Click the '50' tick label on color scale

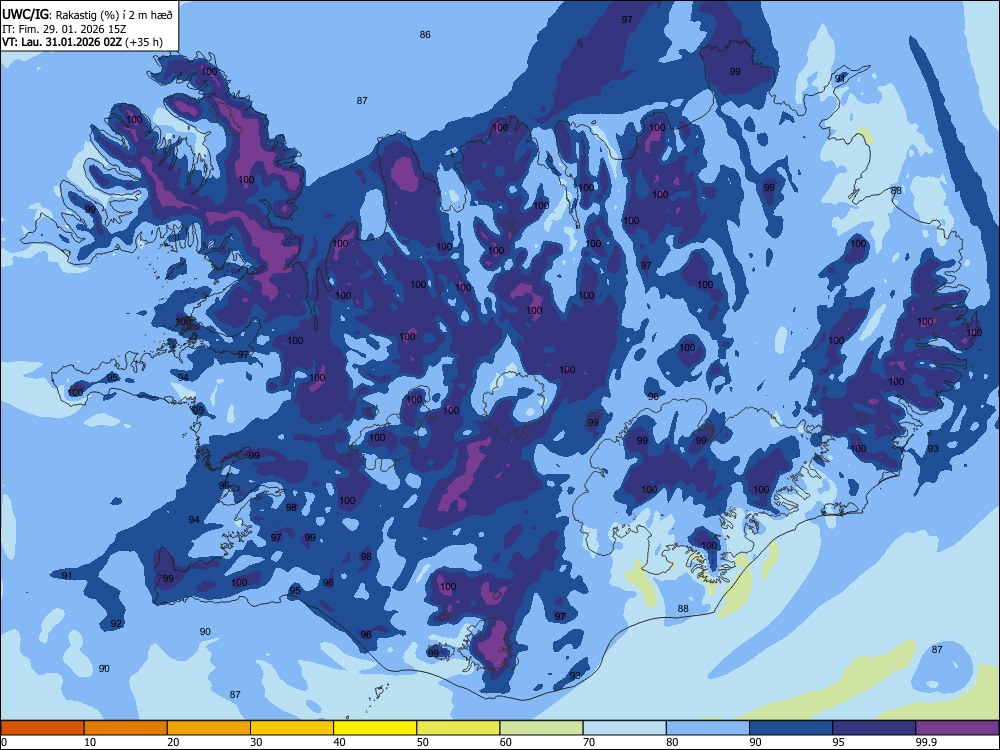click(423, 742)
